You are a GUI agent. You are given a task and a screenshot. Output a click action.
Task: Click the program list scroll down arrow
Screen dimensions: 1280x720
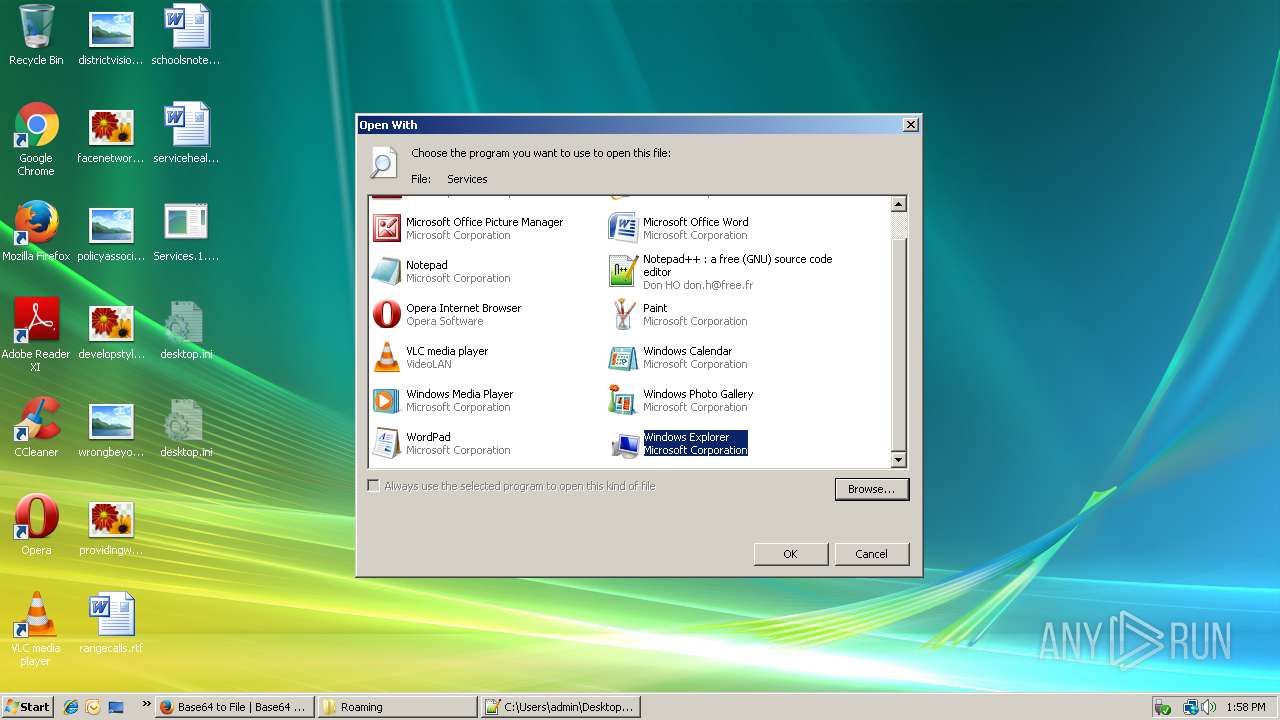[x=898, y=460]
